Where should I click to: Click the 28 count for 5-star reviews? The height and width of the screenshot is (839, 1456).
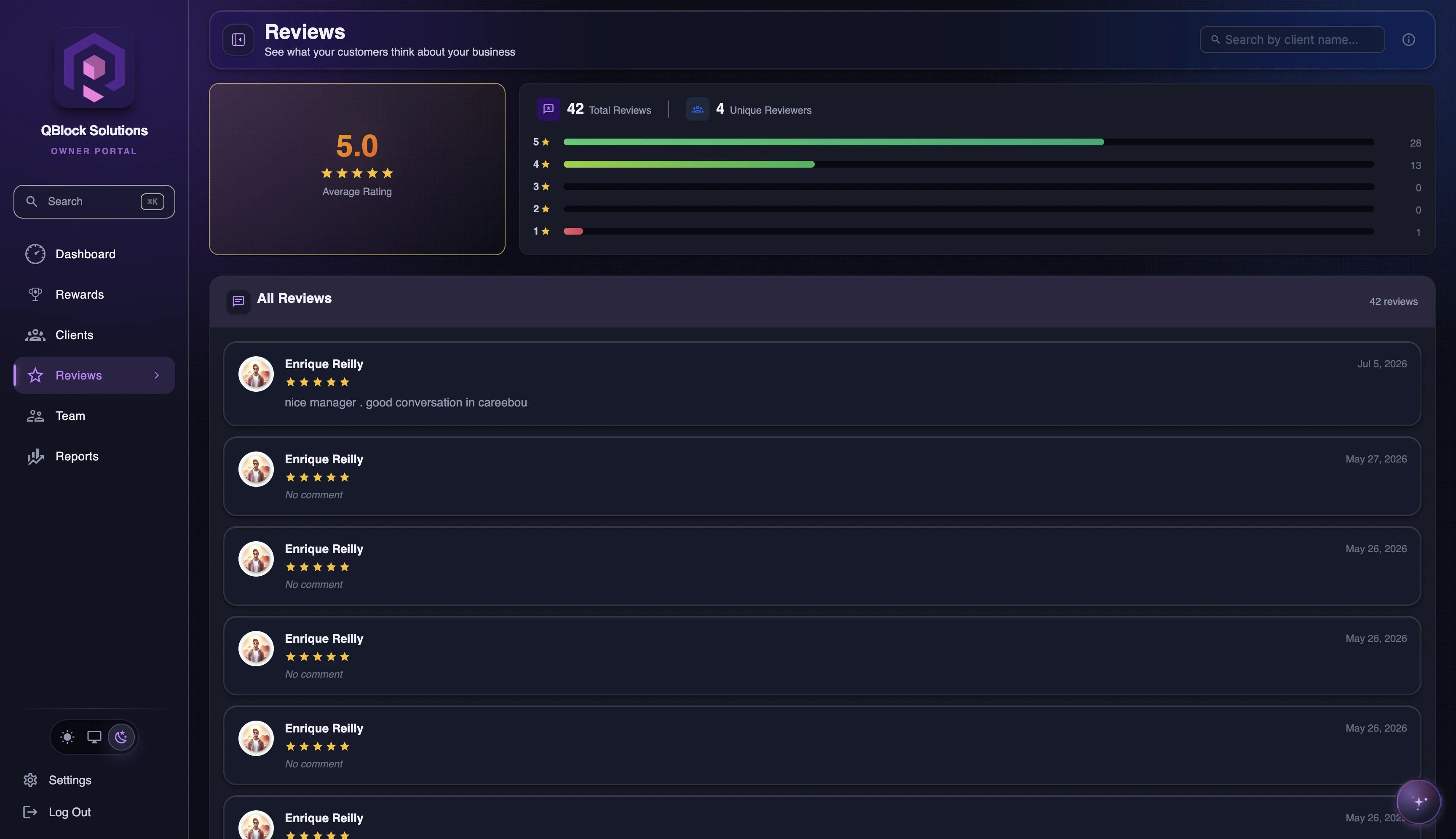1415,143
